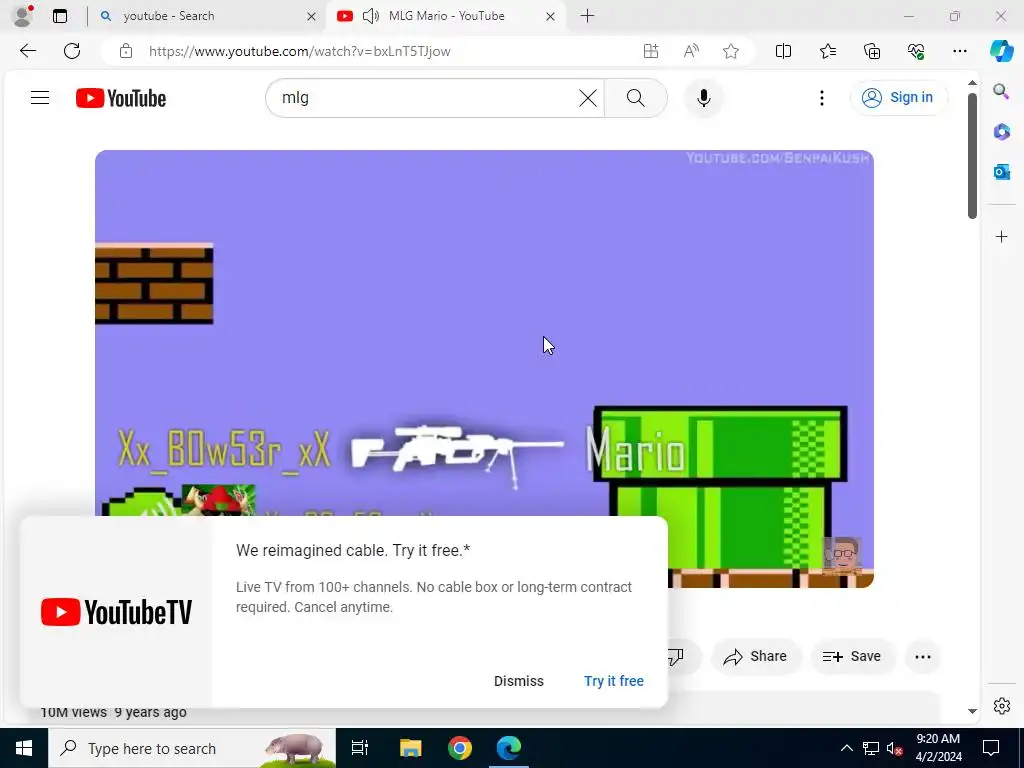The width and height of the screenshot is (1024, 768).
Task: Share the video
Action: coord(756,656)
